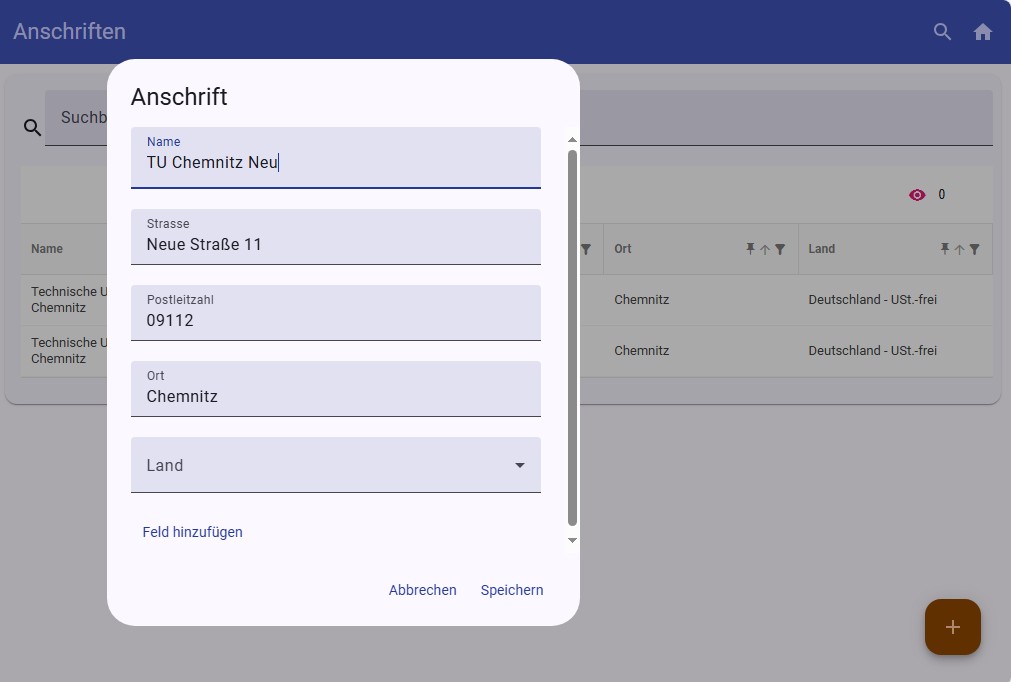Image resolution: width=1011 pixels, height=682 pixels.
Task: Select the Chemnitz Ort cell in the second row
Action: (642, 351)
